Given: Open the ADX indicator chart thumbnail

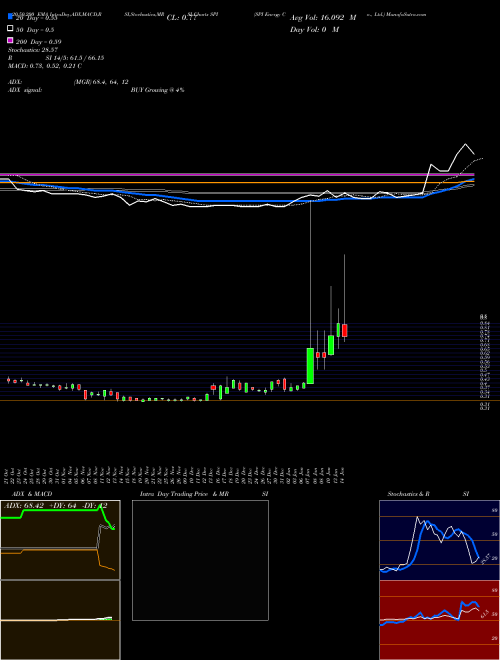Looking at the screenshot, I should (60, 540).
